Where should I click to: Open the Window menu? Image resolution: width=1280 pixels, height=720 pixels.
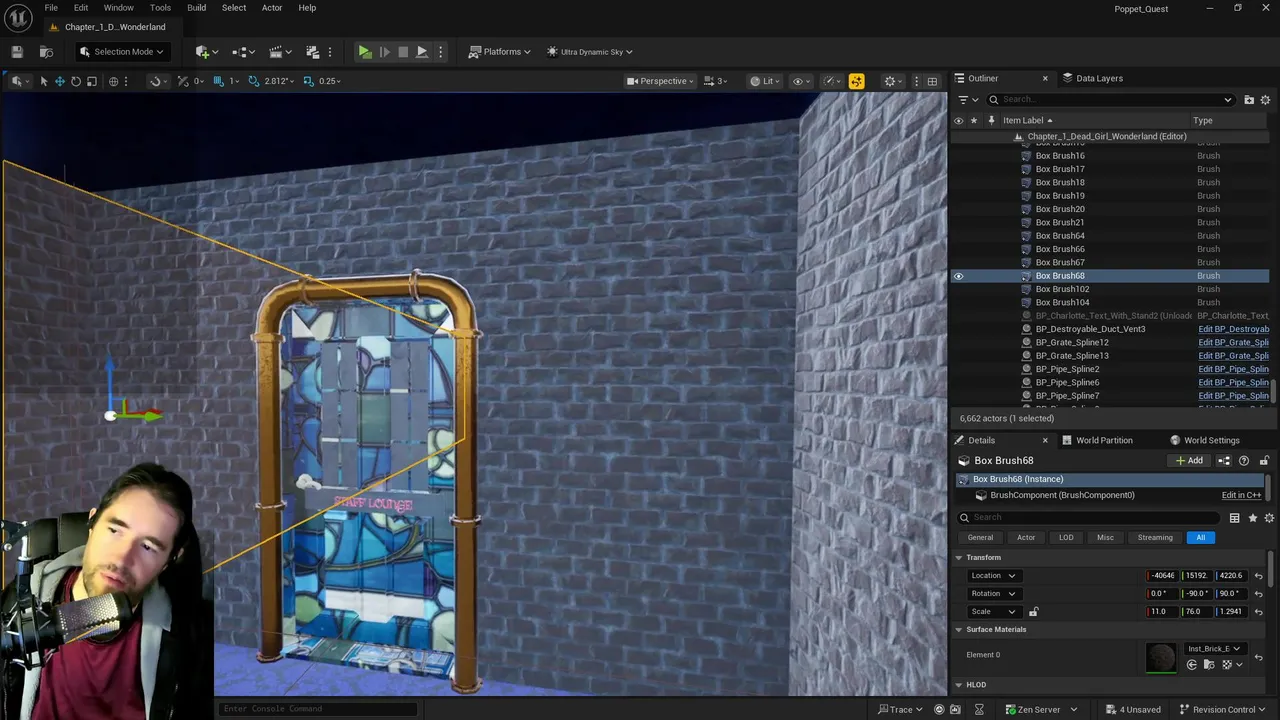(x=118, y=8)
